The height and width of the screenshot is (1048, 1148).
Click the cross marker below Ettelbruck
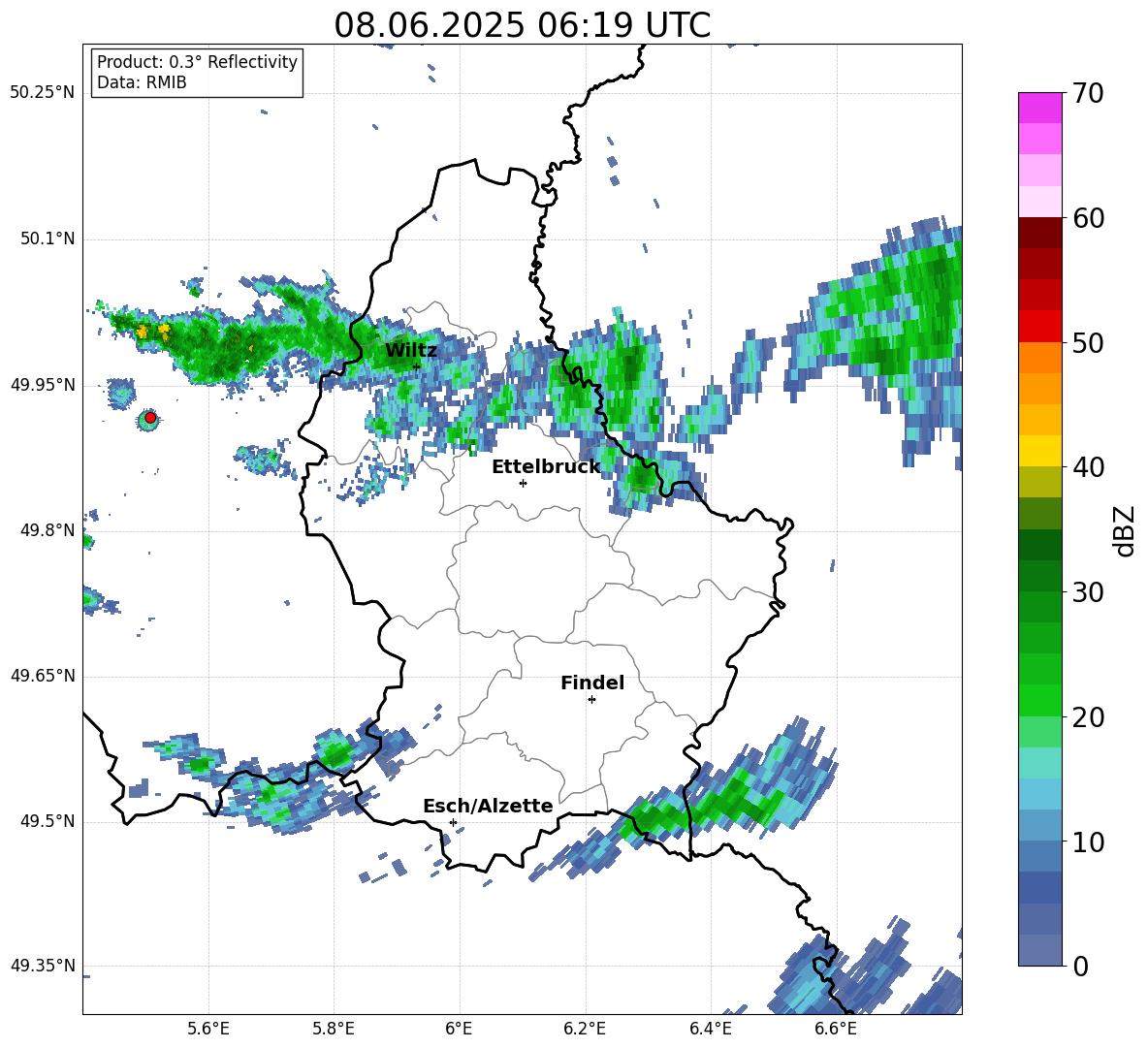click(523, 483)
